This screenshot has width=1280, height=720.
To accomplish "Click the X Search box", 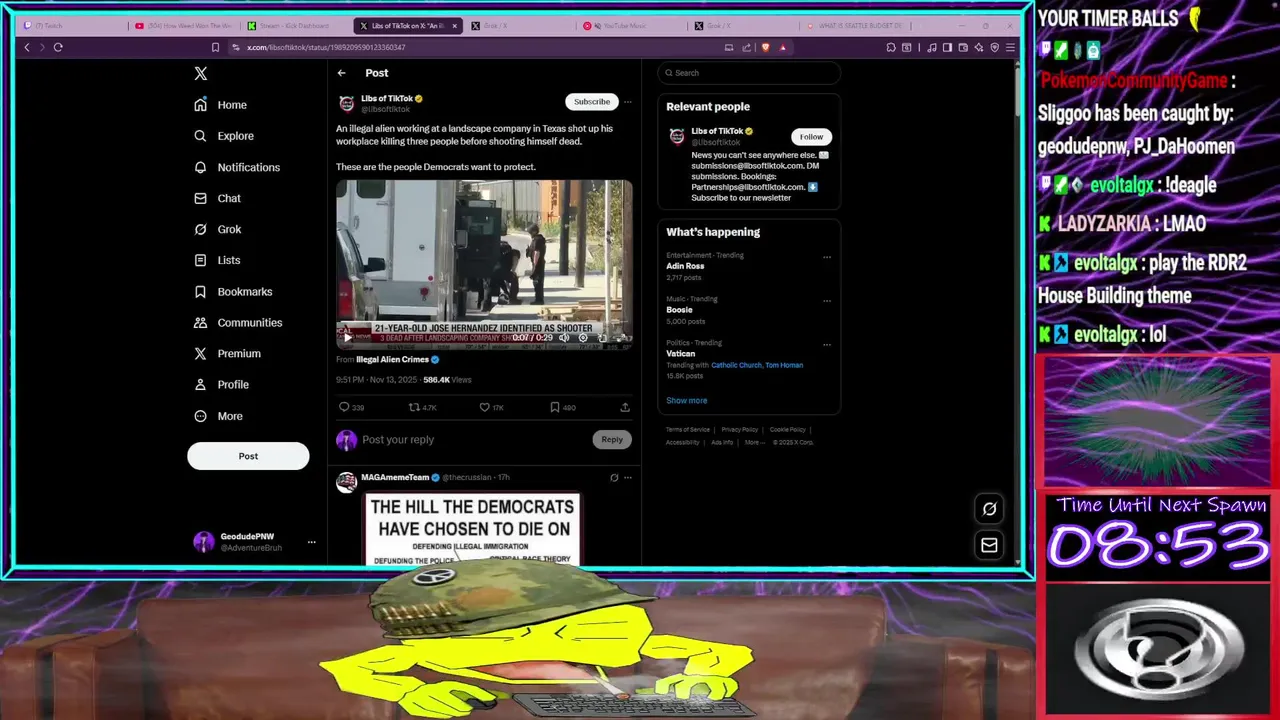I will [x=749, y=73].
